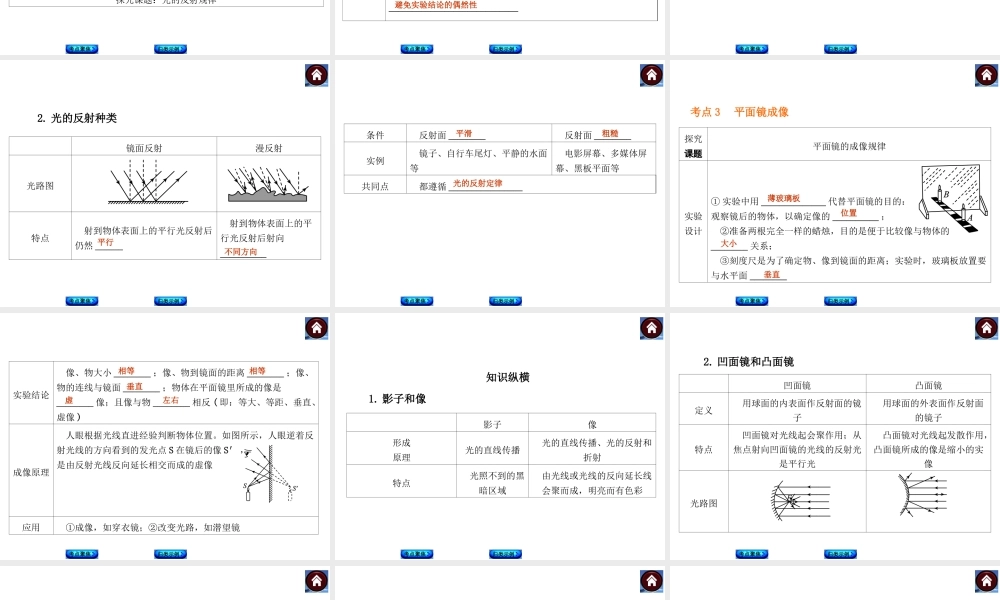Image resolution: width=1000 pixels, height=600 pixels.
Task: Click right blue button on 光的反射种类 slide
Action: point(170,301)
